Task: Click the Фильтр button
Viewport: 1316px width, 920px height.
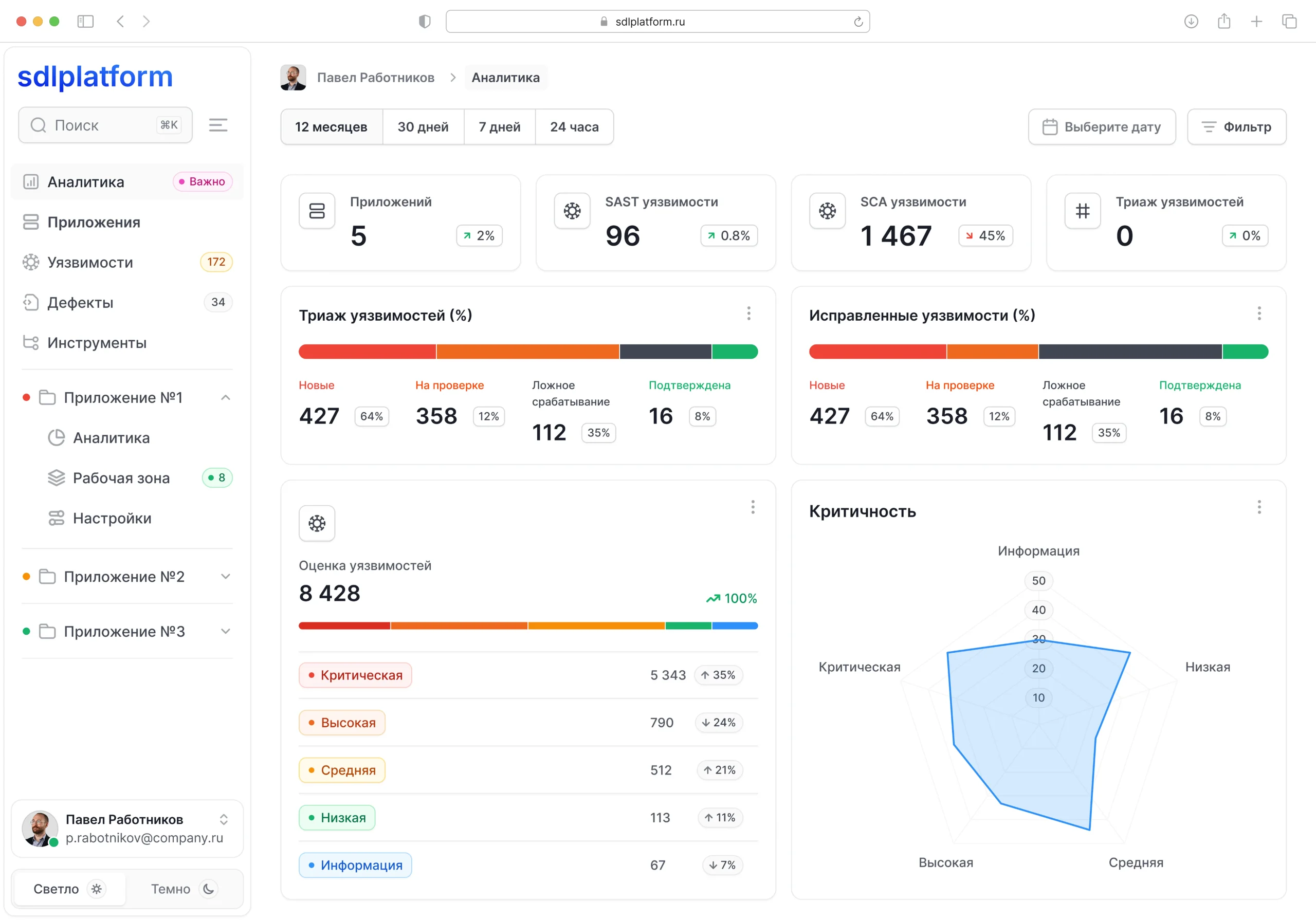Action: 1236,126
